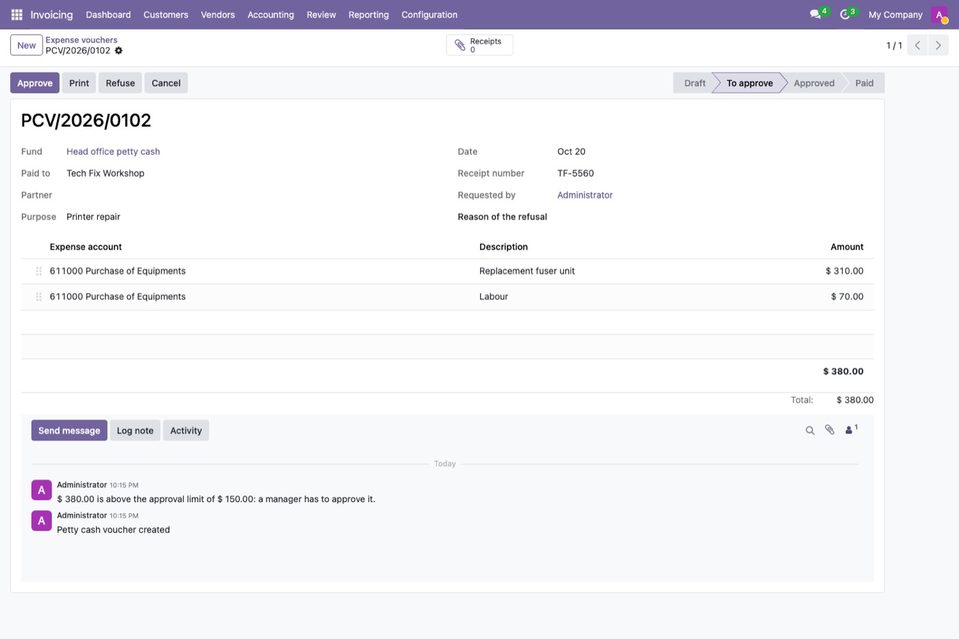Open the conversations chat icon
This screenshot has height=639, width=959.
815,15
